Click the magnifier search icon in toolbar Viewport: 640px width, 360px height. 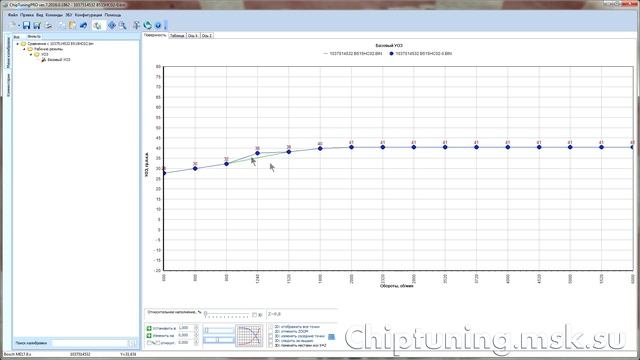122,25
